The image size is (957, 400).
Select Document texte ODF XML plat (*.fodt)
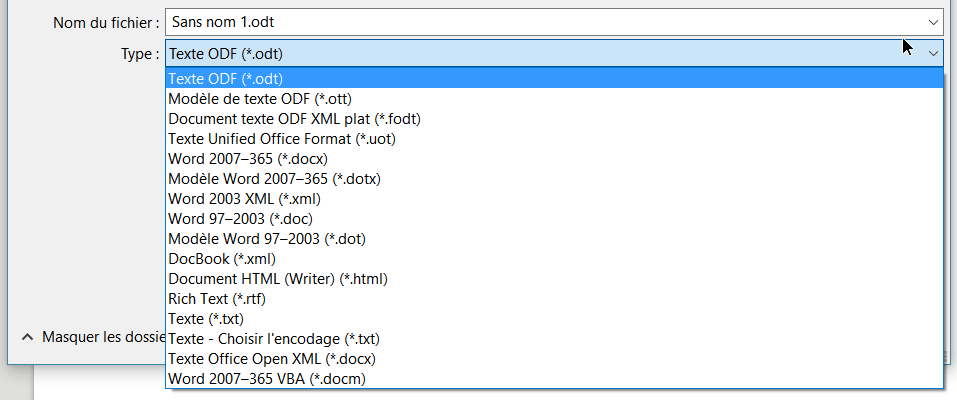pyautogui.click(x=554, y=118)
